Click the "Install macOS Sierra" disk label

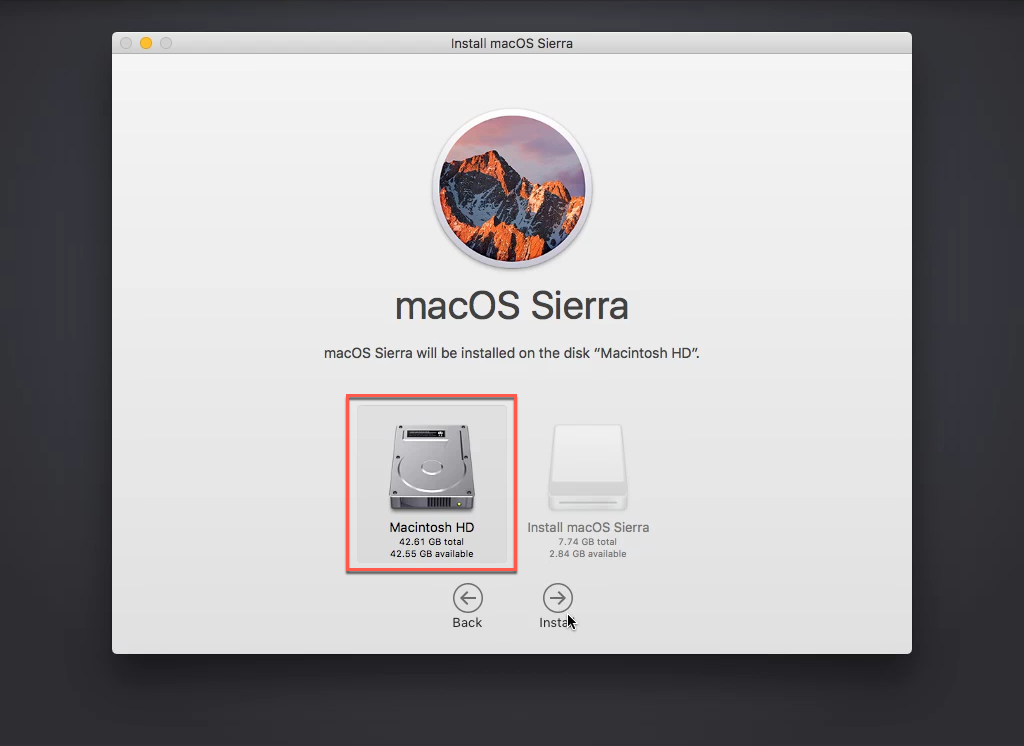click(x=588, y=527)
